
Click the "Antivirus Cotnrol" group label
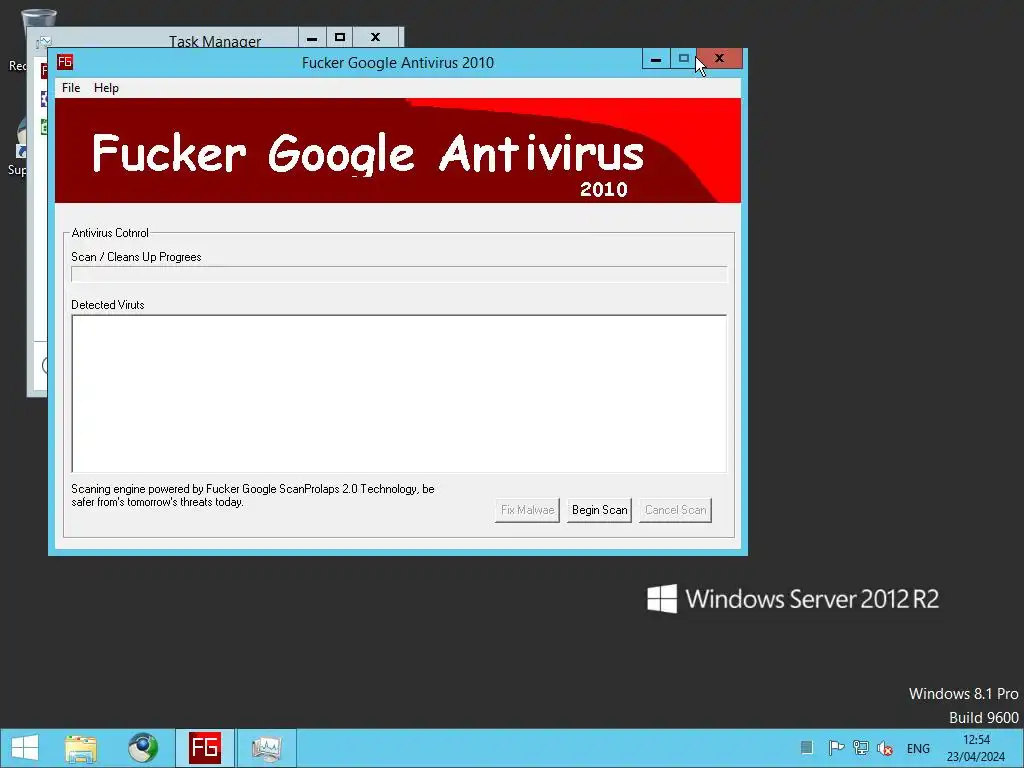click(x=110, y=233)
